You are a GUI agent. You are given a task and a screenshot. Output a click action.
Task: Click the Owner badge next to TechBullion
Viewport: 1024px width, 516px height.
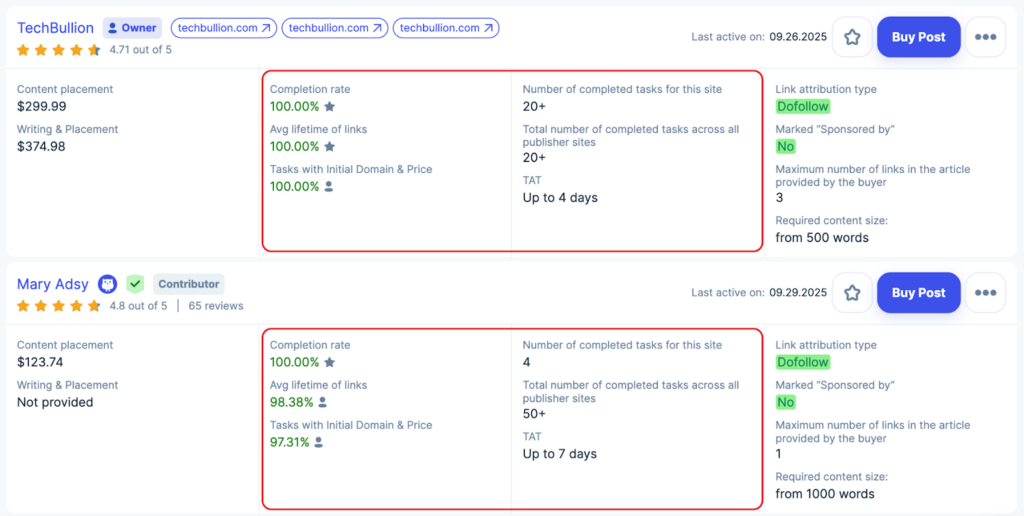tap(132, 28)
